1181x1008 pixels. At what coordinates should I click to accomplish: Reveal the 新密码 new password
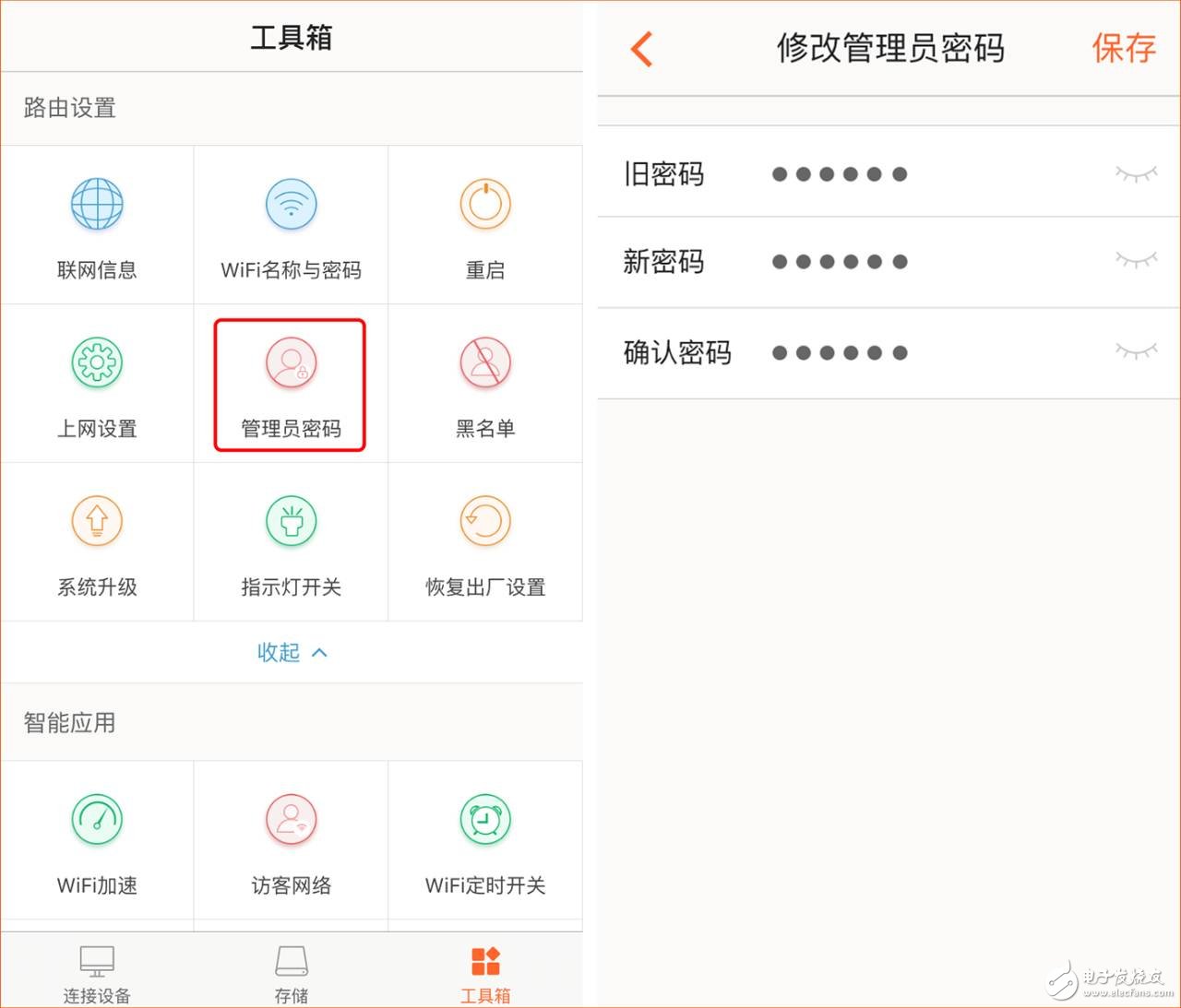point(1138,261)
